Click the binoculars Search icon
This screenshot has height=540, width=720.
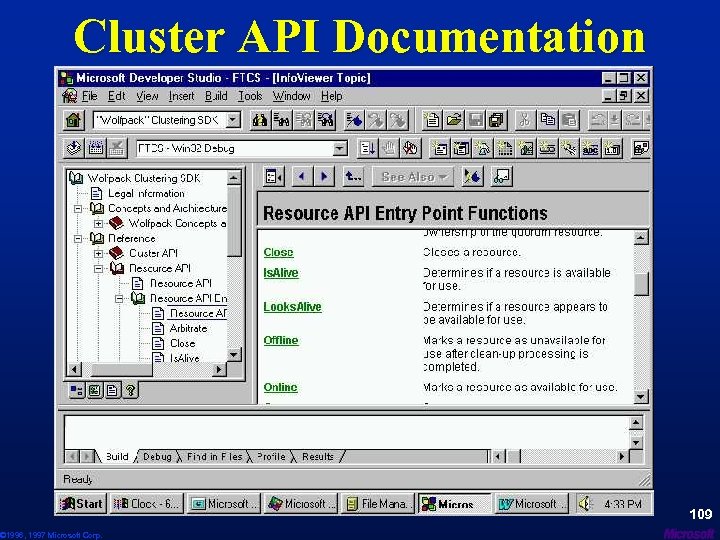pos(260,120)
